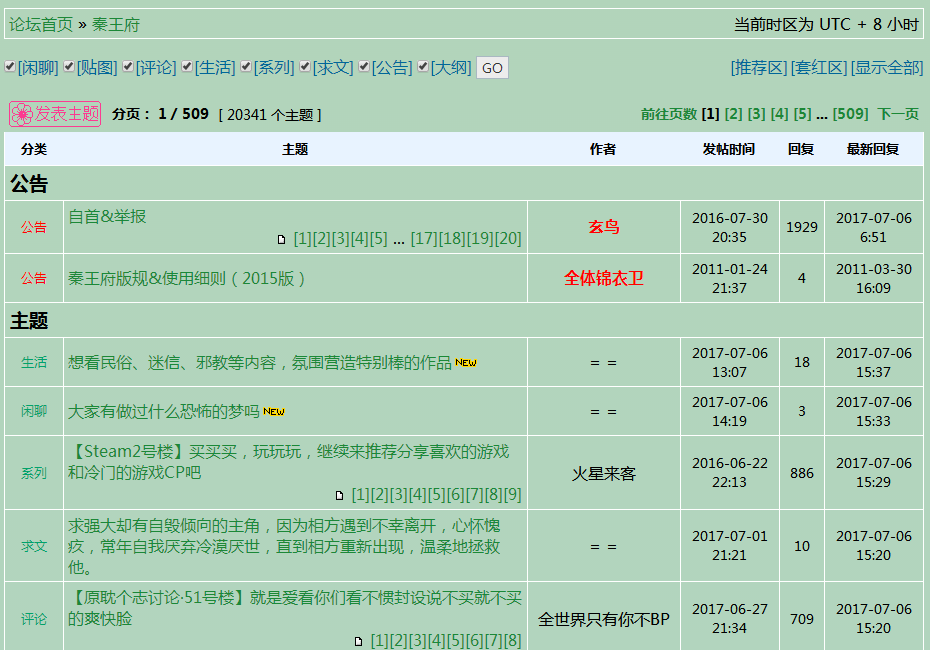Jump to last page 509
This screenshot has width=930, height=650.
coord(851,114)
